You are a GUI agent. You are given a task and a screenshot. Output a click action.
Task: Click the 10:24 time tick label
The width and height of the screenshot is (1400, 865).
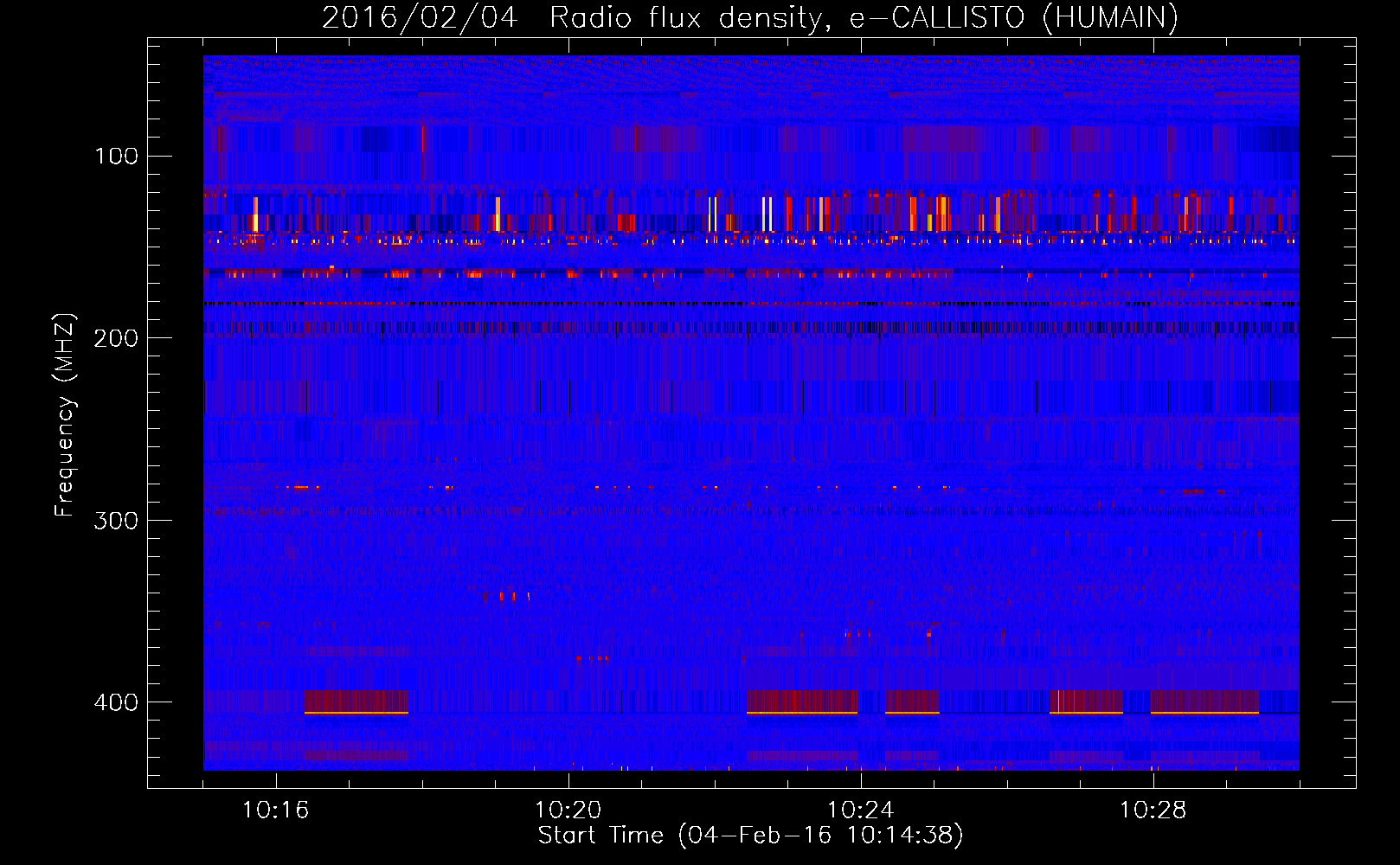click(x=860, y=810)
